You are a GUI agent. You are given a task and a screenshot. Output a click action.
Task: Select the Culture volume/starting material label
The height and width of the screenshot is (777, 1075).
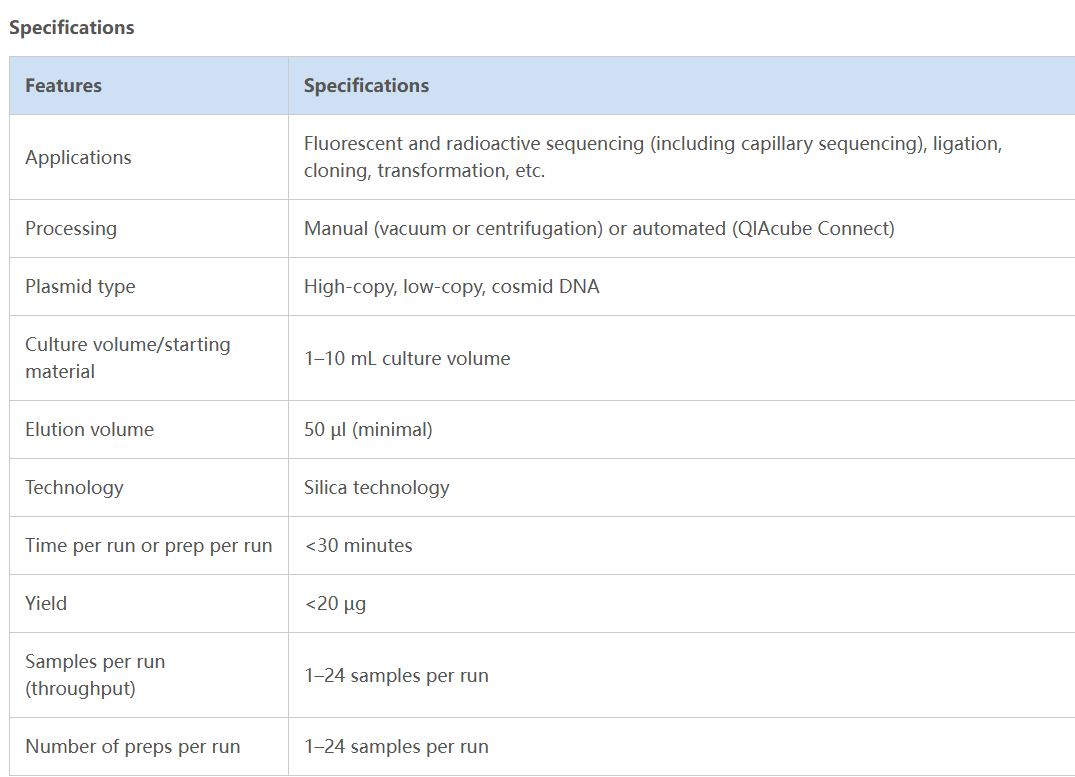(127, 358)
